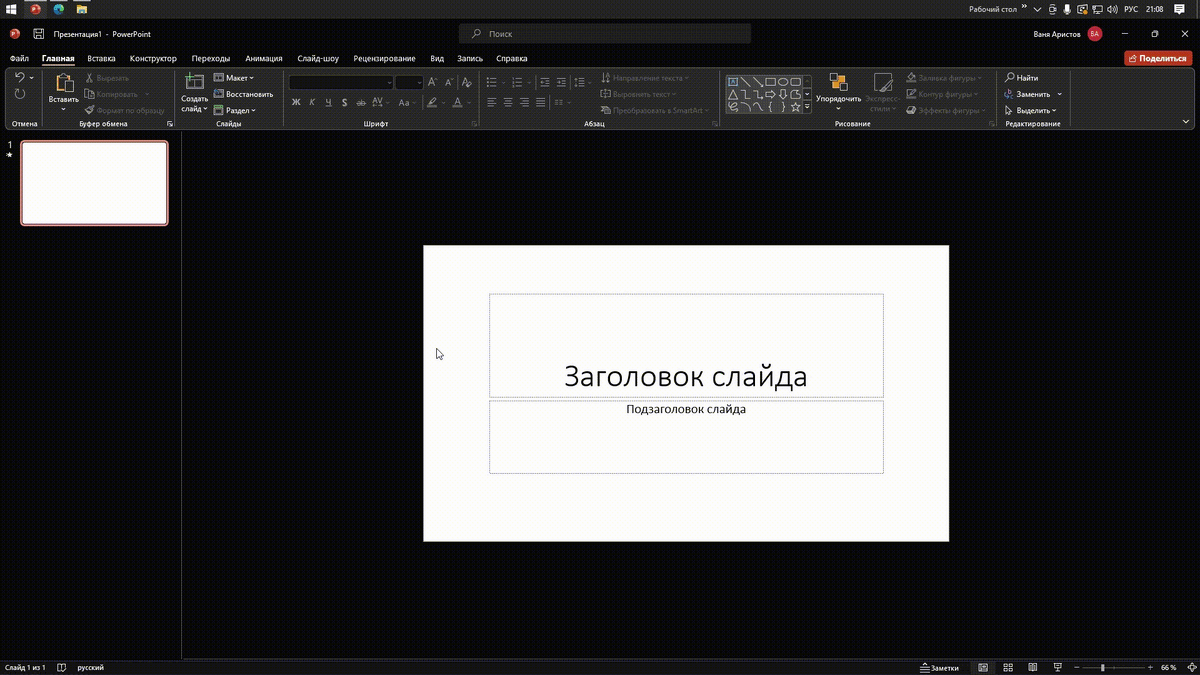Click zoom out minus button
The height and width of the screenshot is (675, 1200).
pos(1078,667)
